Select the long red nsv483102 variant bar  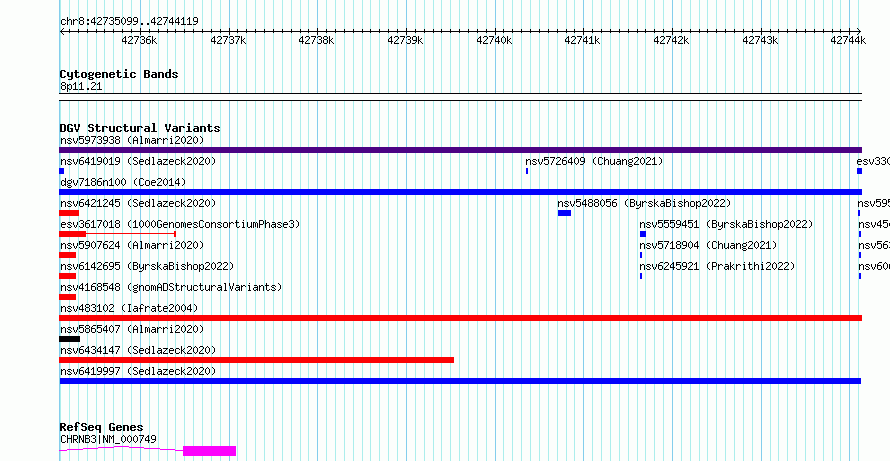(x=460, y=318)
